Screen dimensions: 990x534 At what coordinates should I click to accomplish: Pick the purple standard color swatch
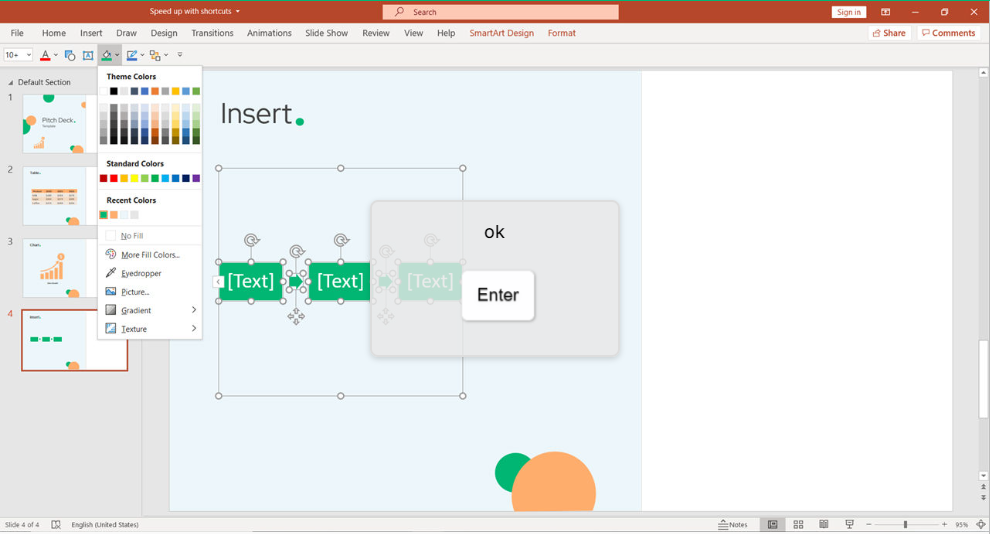(x=196, y=179)
